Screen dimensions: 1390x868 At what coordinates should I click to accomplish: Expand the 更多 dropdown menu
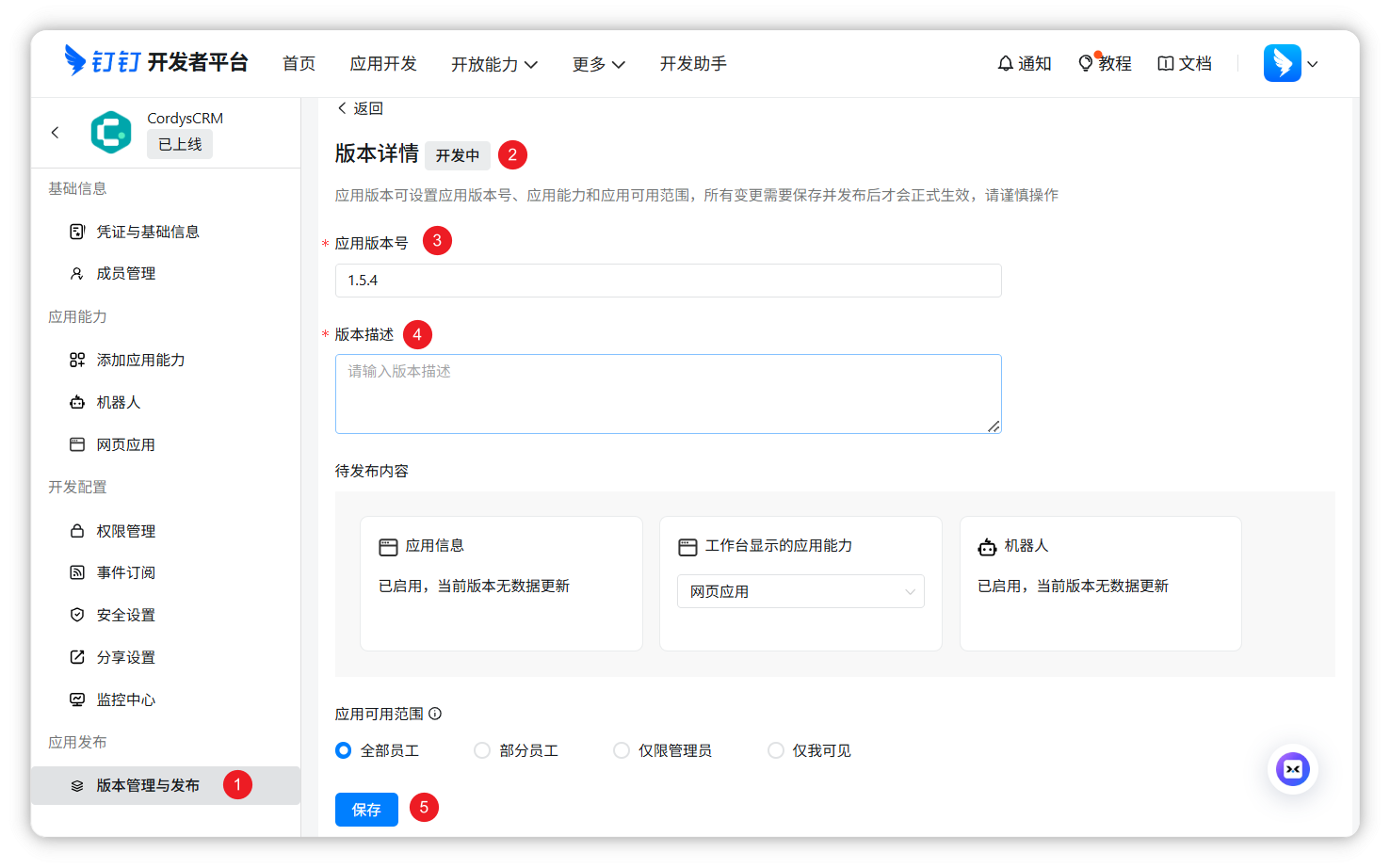pos(599,64)
